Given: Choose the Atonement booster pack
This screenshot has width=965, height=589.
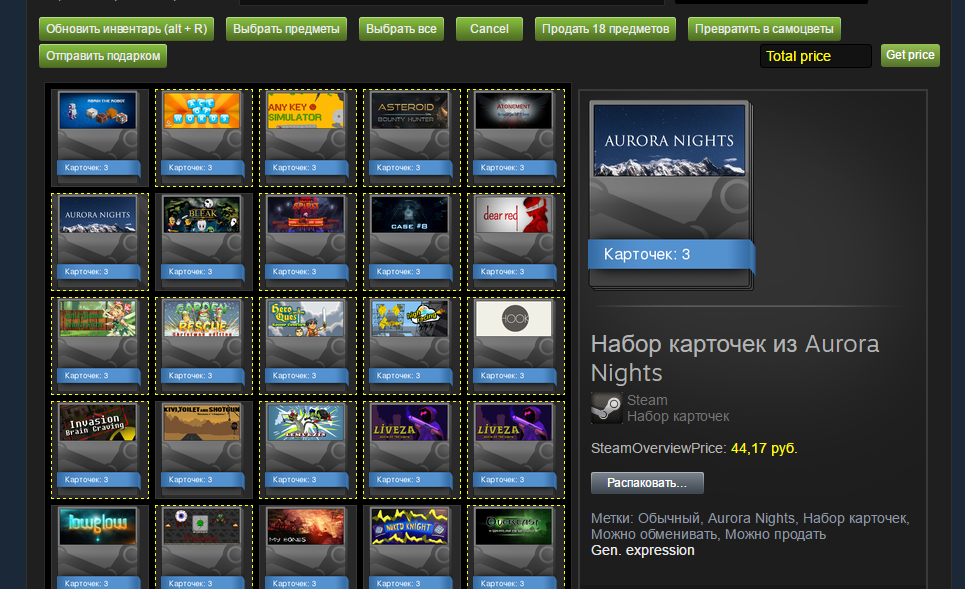Looking at the screenshot, I should point(516,138).
